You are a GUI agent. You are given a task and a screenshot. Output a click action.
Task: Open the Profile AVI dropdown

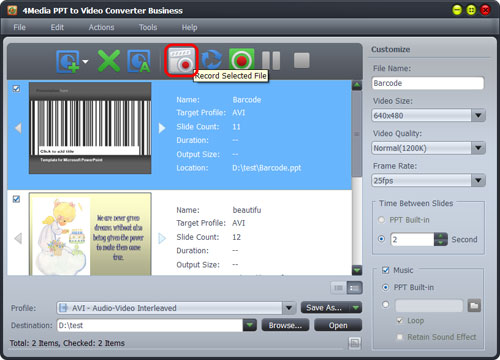(x=289, y=308)
